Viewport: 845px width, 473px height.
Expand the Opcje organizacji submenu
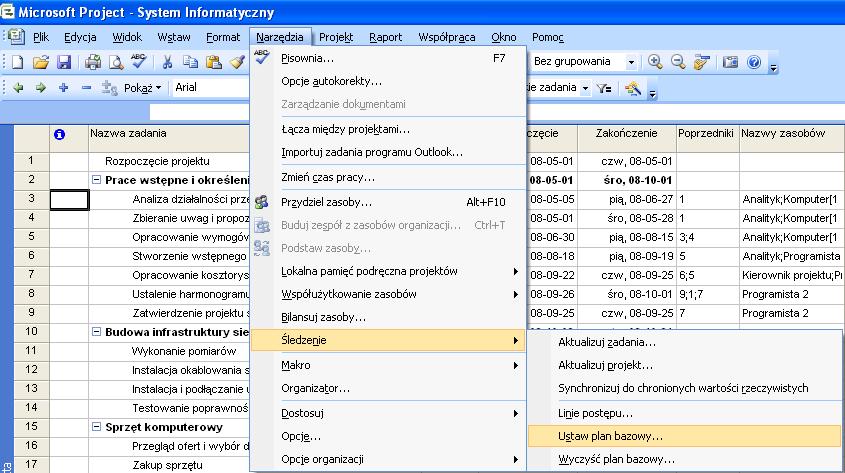[515, 460]
